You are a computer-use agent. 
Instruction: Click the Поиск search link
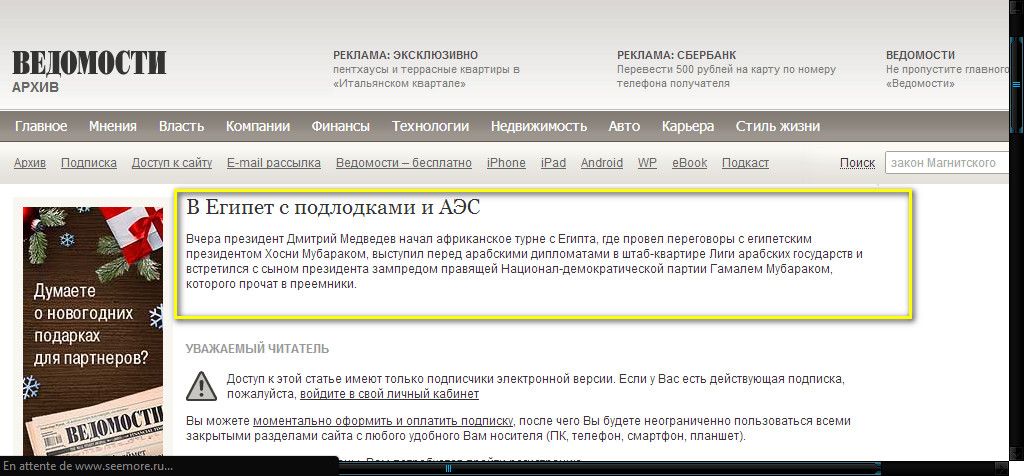pos(857,163)
